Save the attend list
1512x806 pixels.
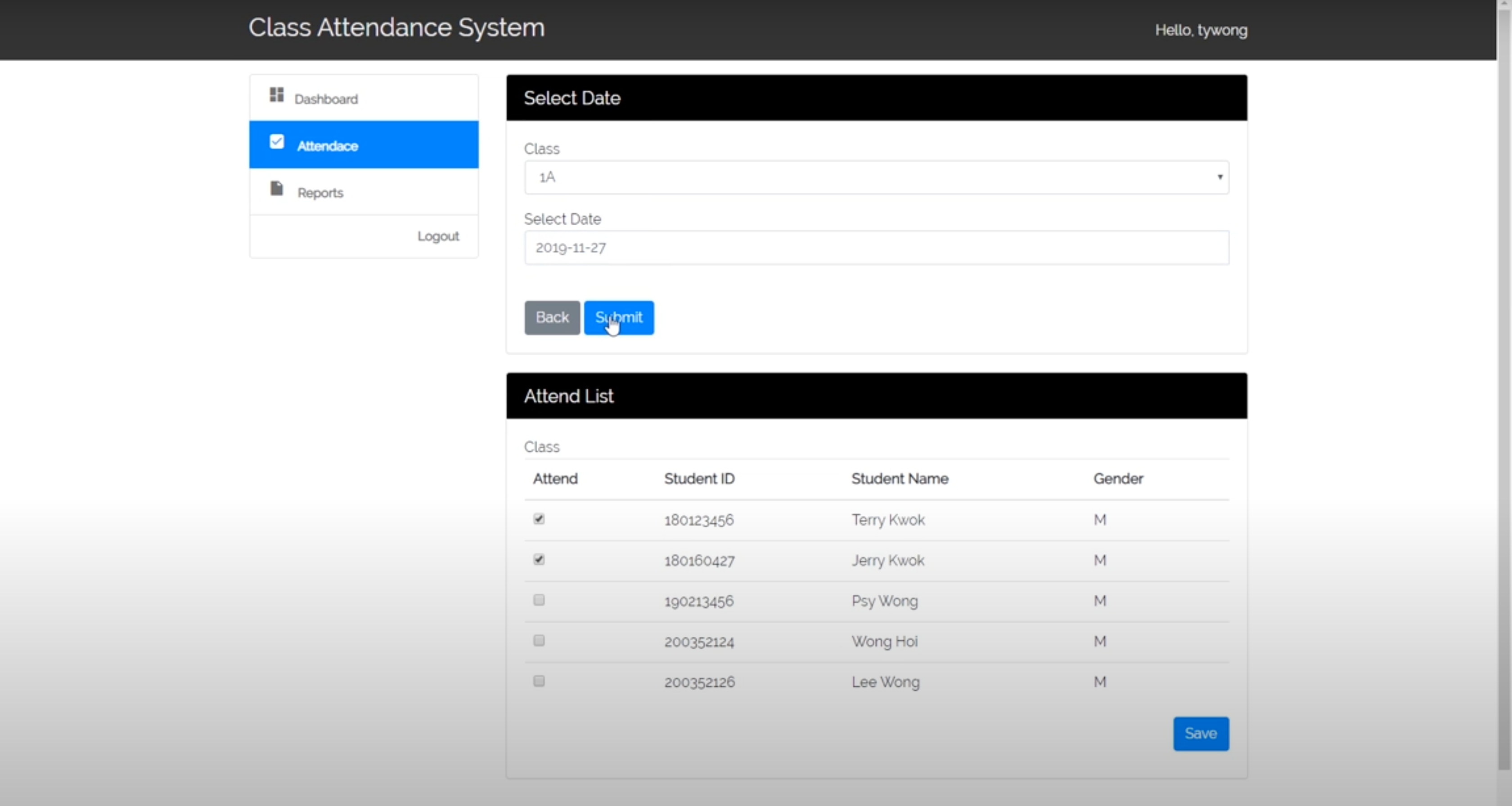coord(1200,733)
